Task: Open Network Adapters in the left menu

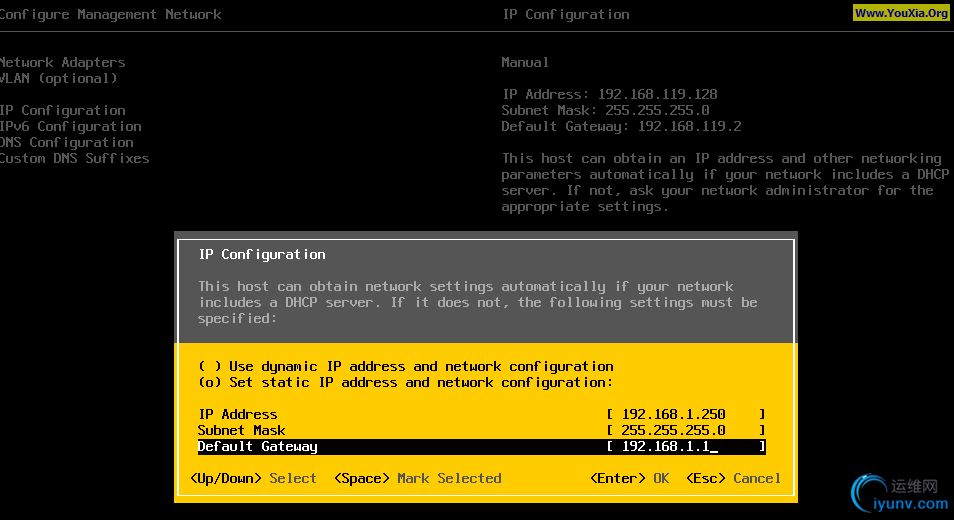Action: 63,62
